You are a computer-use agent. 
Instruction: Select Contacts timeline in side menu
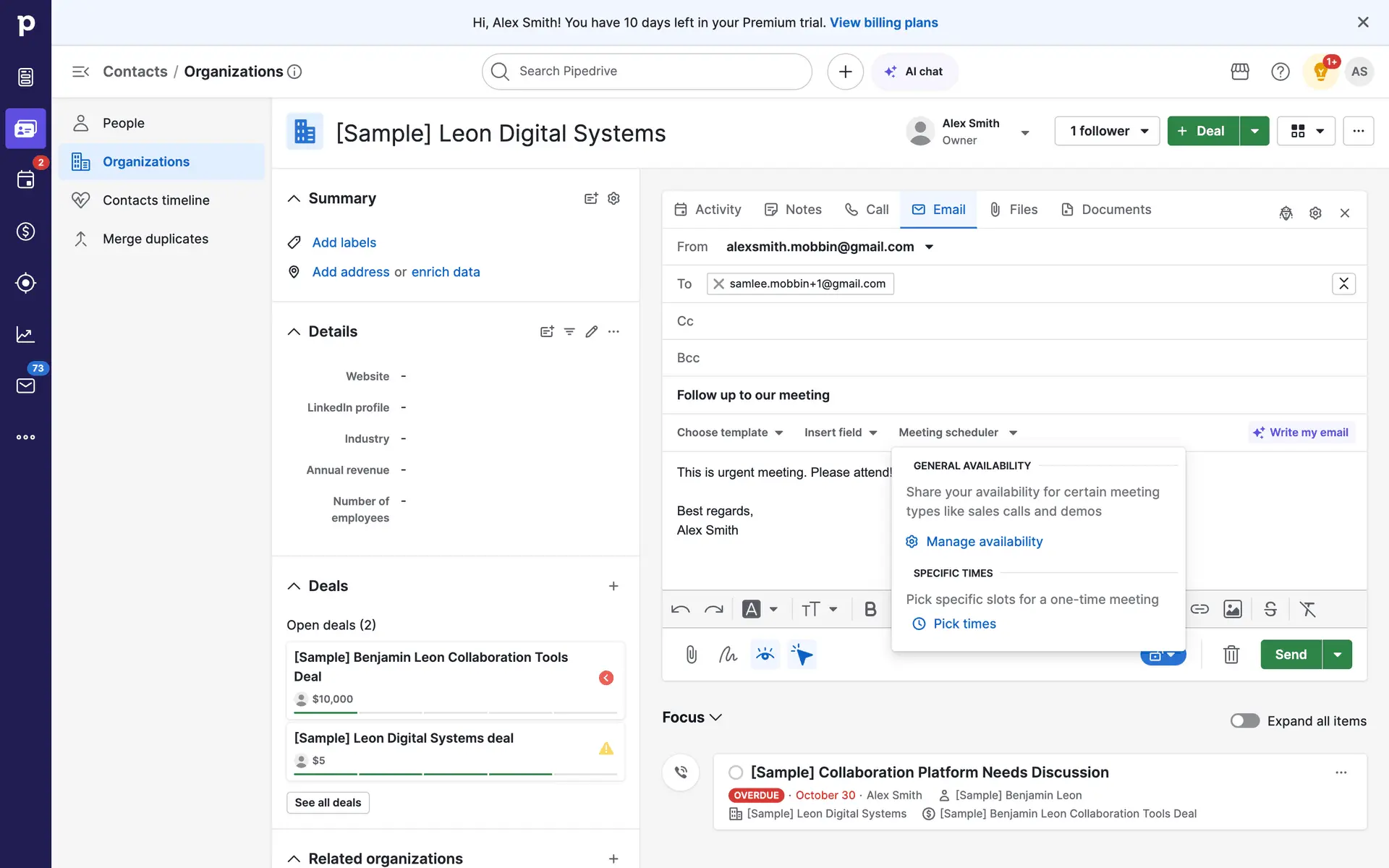(156, 200)
